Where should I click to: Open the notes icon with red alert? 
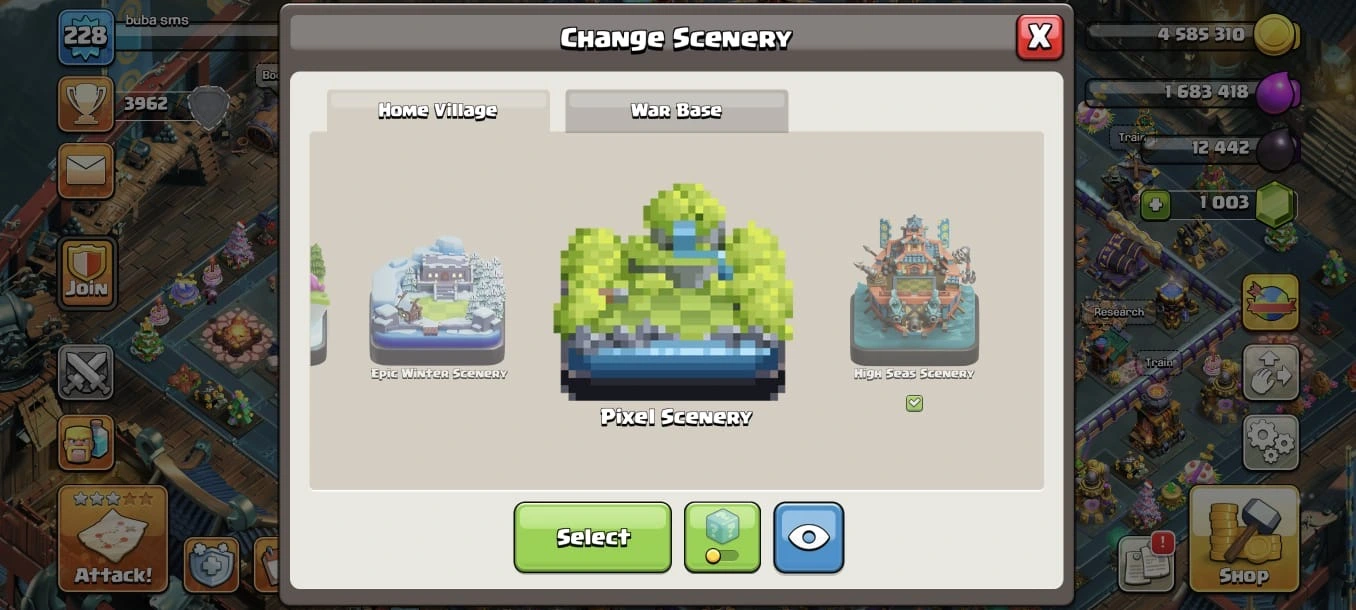(1146, 562)
